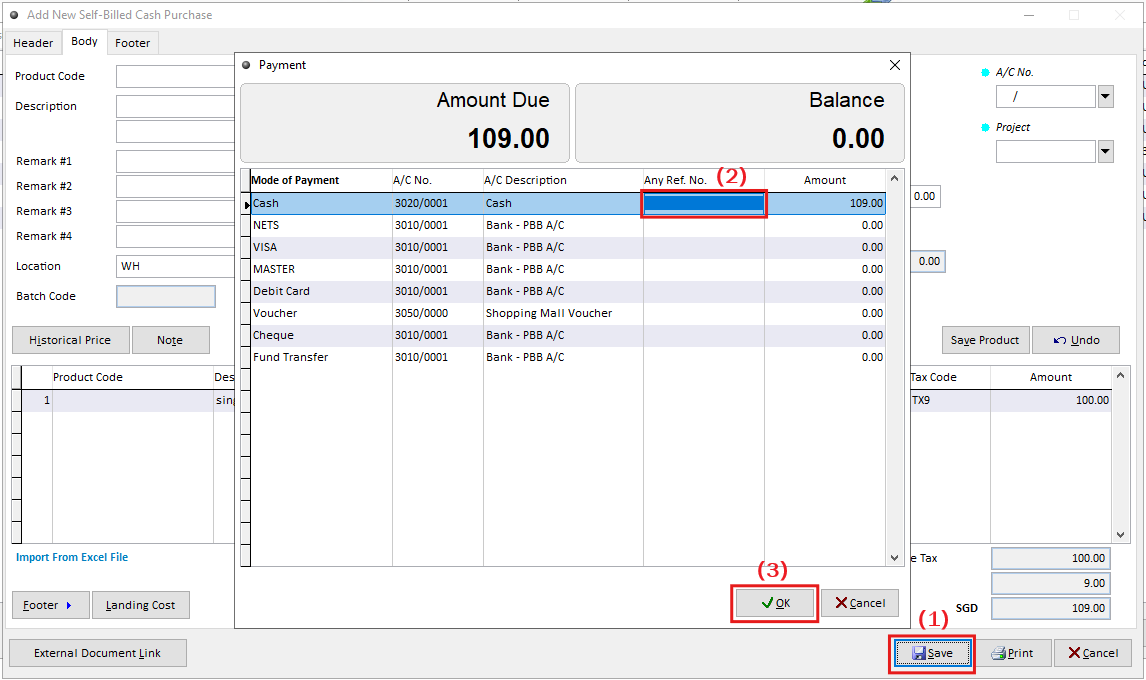The width and height of the screenshot is (1146, 680).
Task: Click the row indicator arrow beside Cash
Action: (x=246, y=204)
